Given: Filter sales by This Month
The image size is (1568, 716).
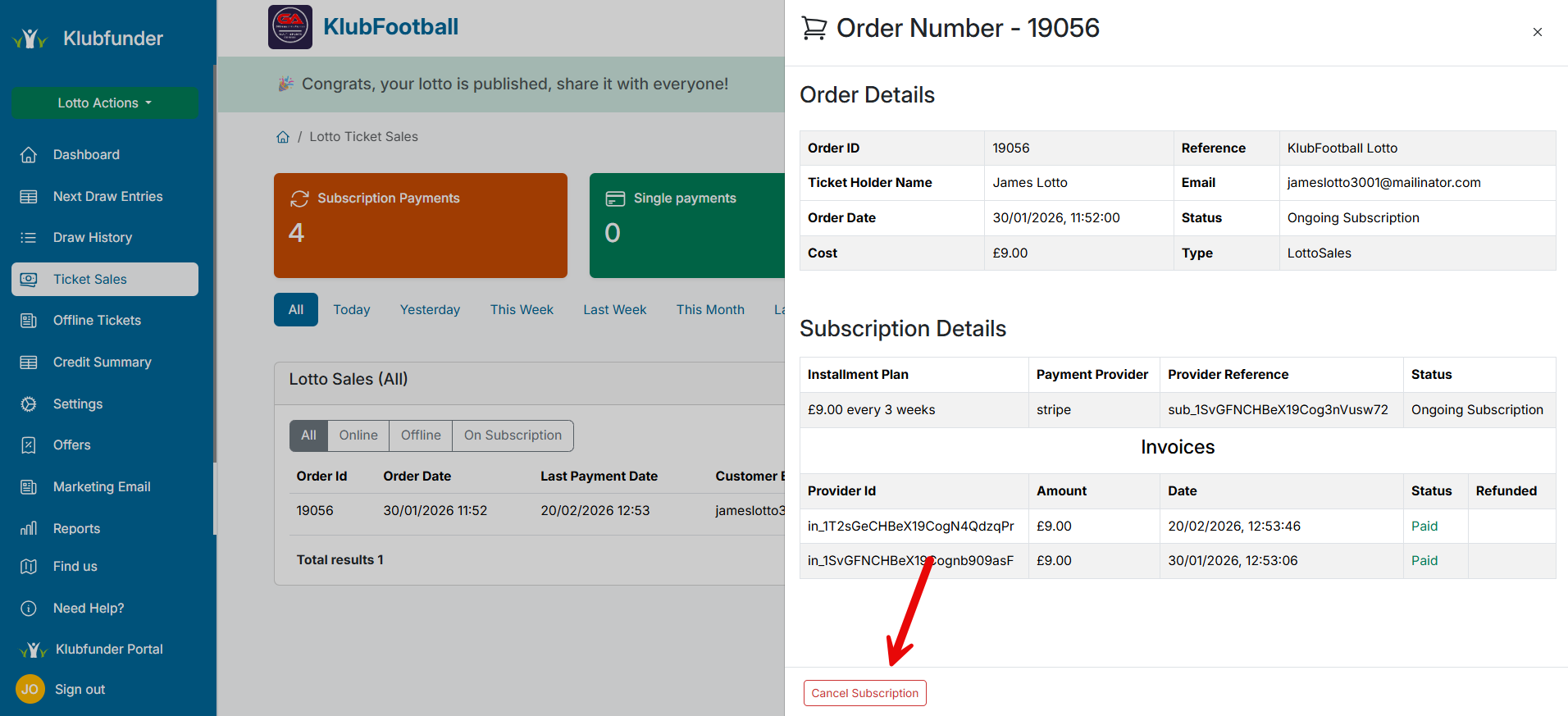Looking at the screenshot, I should (x=710, y=310).
